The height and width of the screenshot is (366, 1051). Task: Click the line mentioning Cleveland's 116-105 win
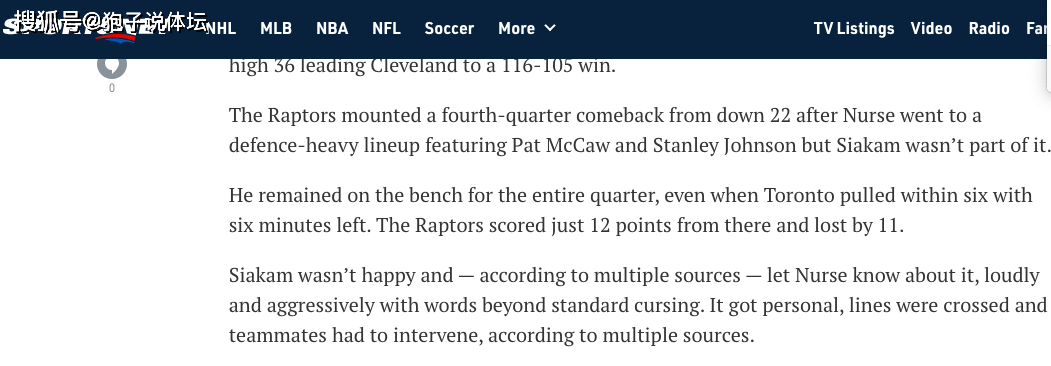[422, 66]
